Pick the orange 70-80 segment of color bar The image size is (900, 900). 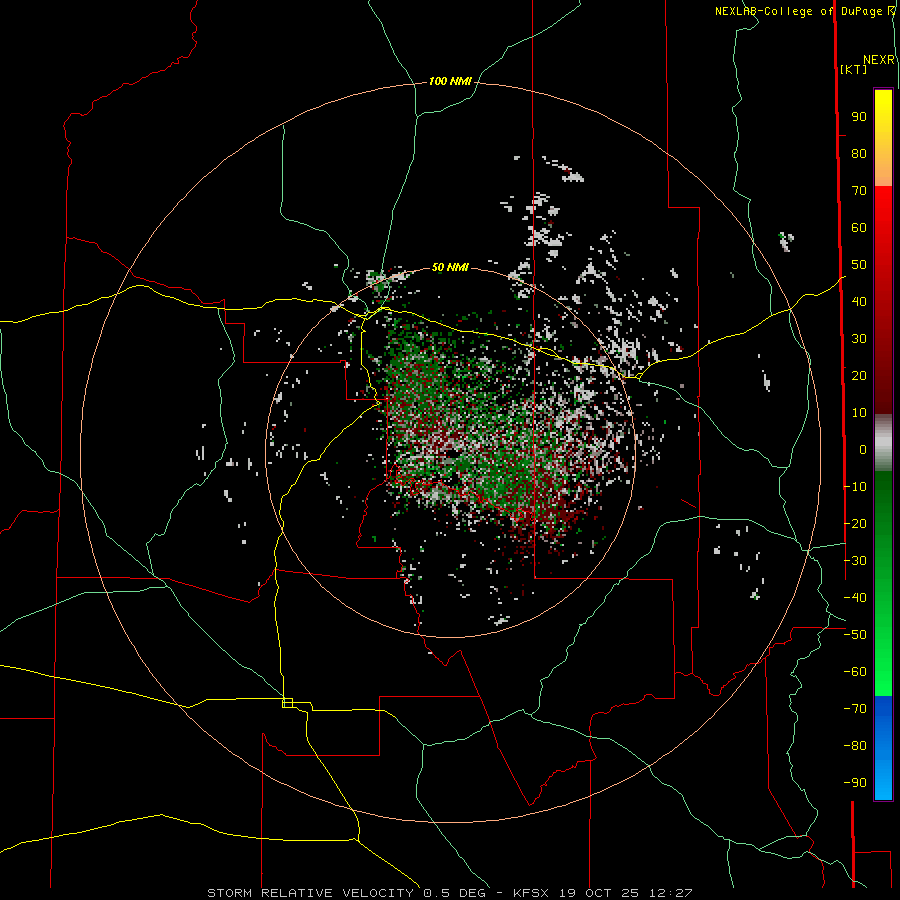point(883,167)
